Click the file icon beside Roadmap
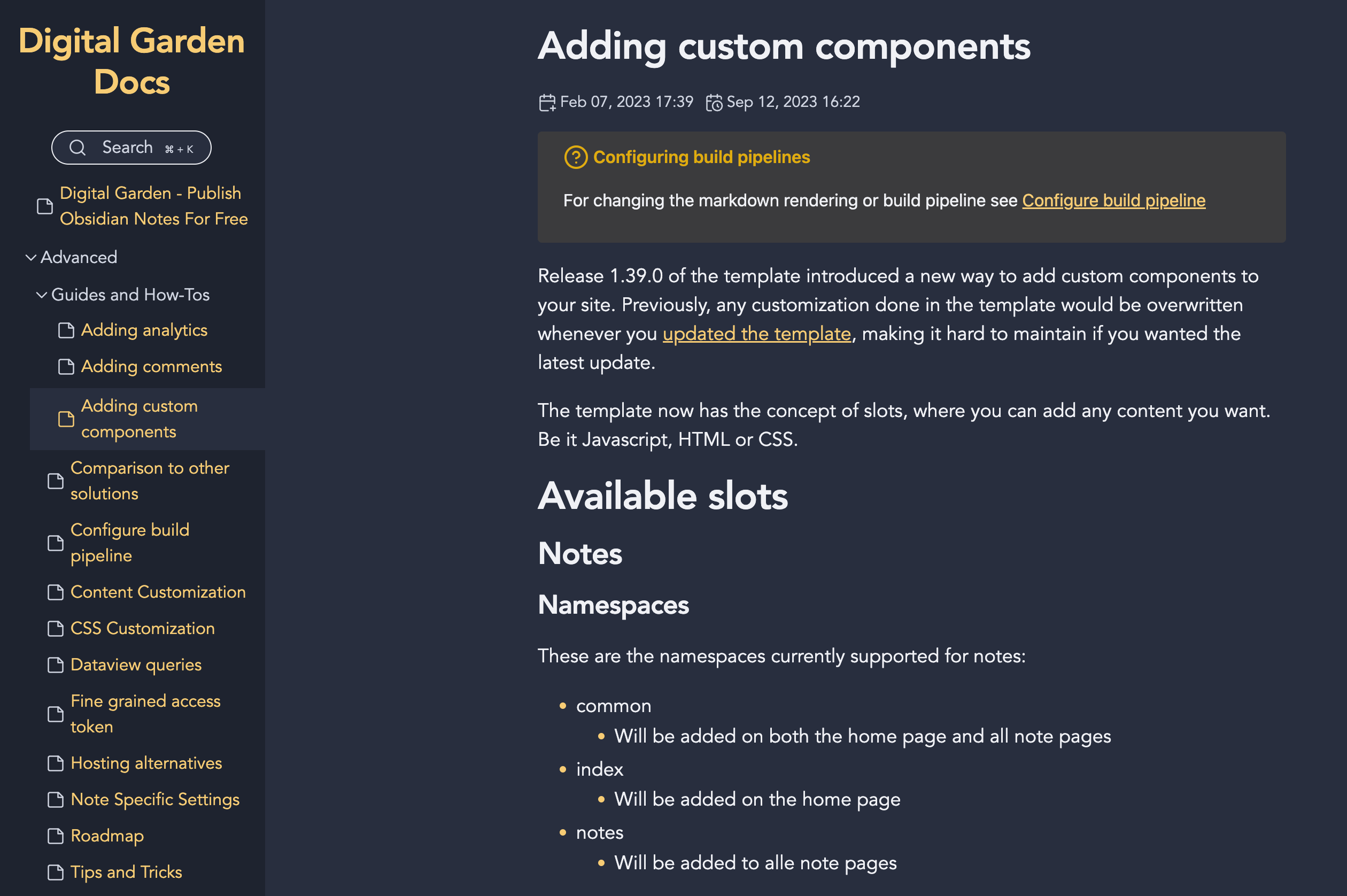 point(56,836)
